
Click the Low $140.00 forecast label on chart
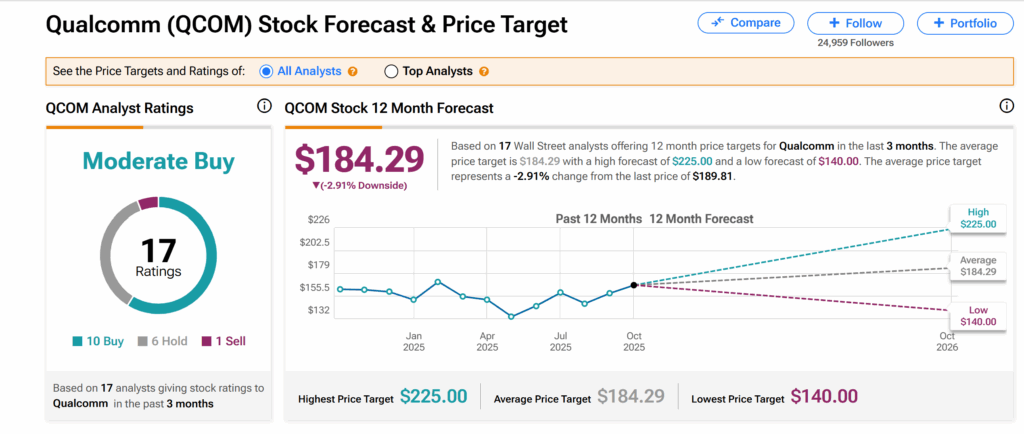(977, 315)
